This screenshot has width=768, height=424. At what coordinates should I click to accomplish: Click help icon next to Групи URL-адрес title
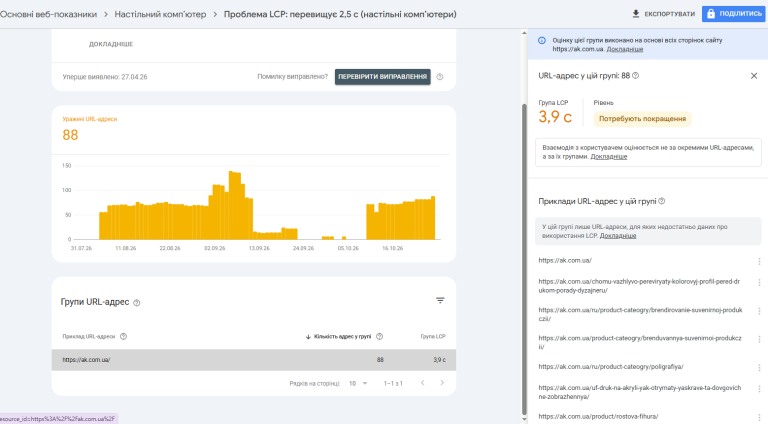click(137, 303)
